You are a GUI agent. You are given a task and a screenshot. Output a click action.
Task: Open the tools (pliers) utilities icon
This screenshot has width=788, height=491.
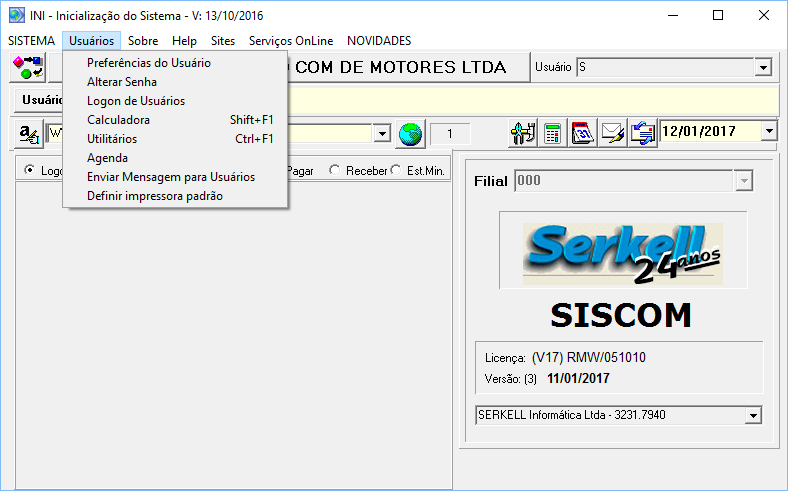[523, 134]
